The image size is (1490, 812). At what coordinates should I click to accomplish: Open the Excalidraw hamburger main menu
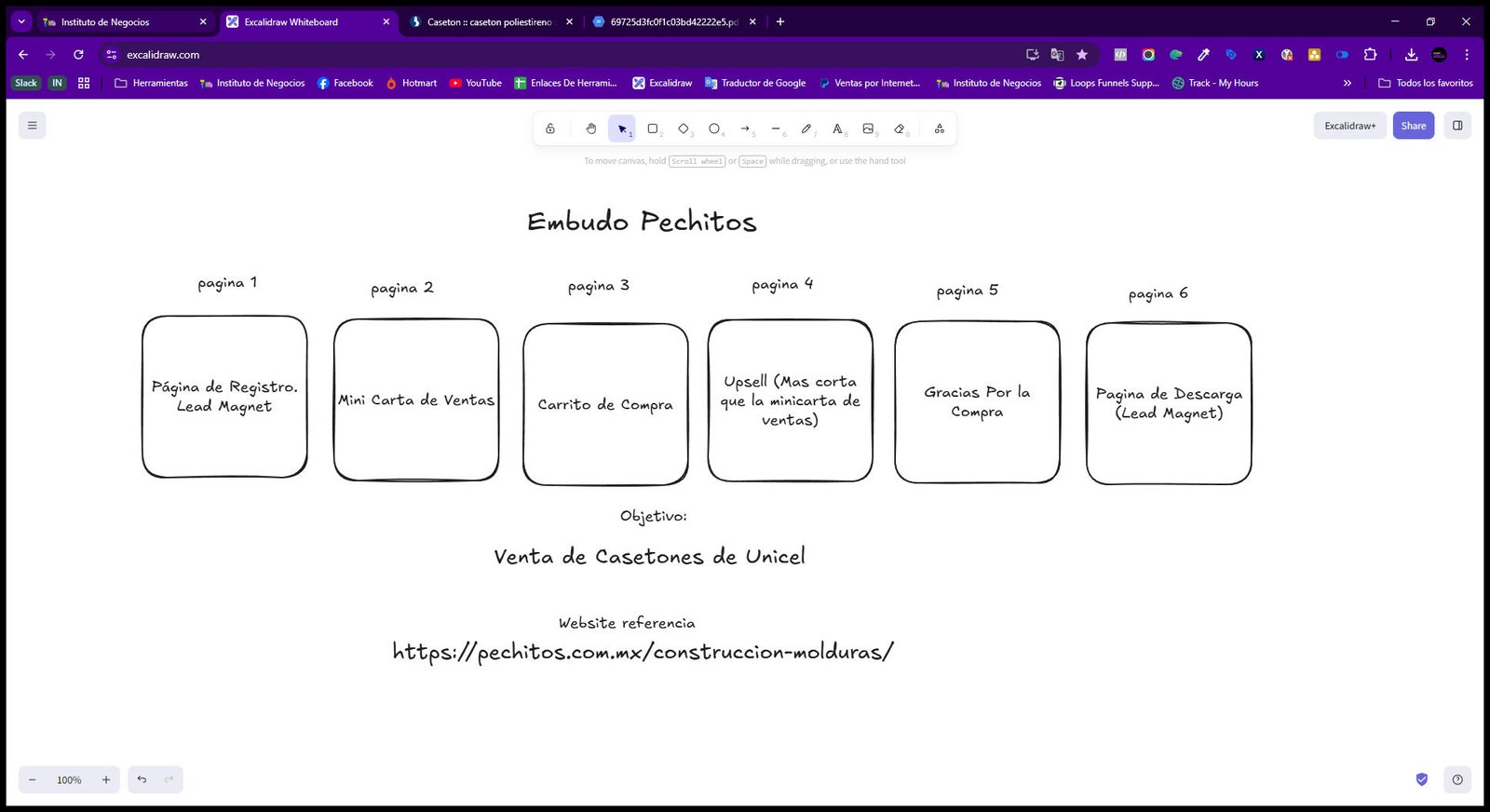33,126
